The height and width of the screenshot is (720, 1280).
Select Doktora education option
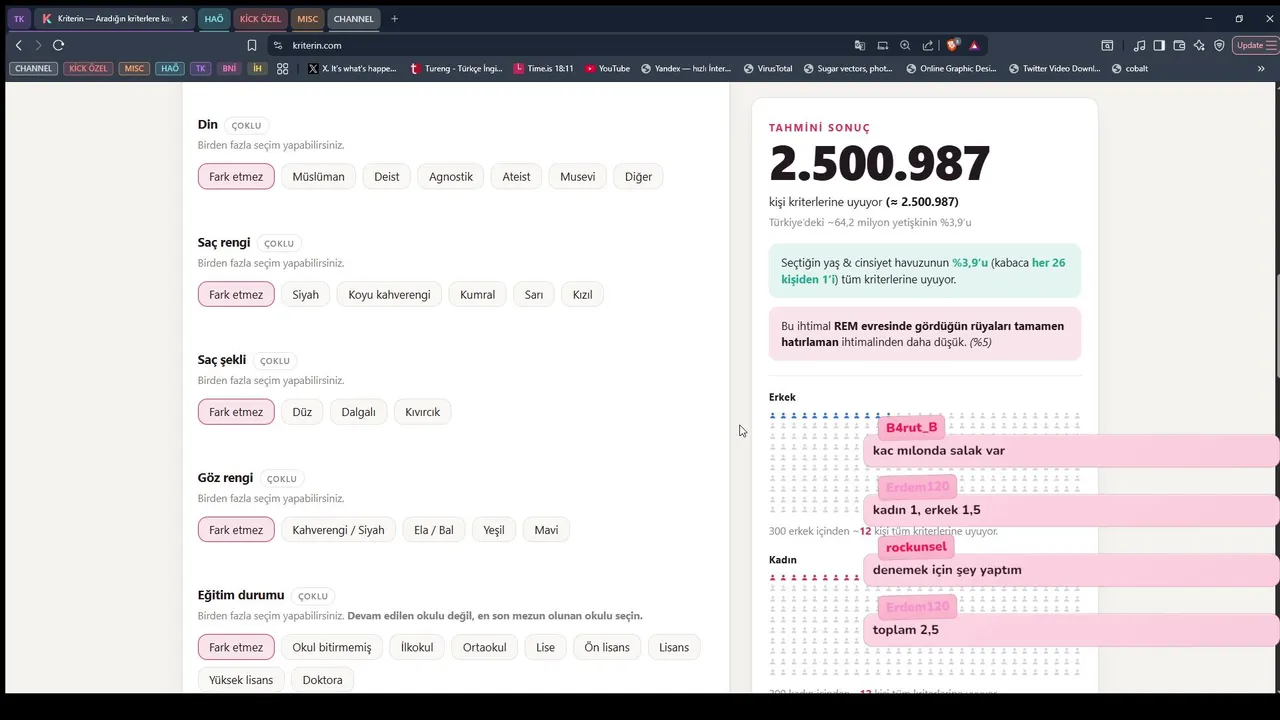click(x=322, y=680)
